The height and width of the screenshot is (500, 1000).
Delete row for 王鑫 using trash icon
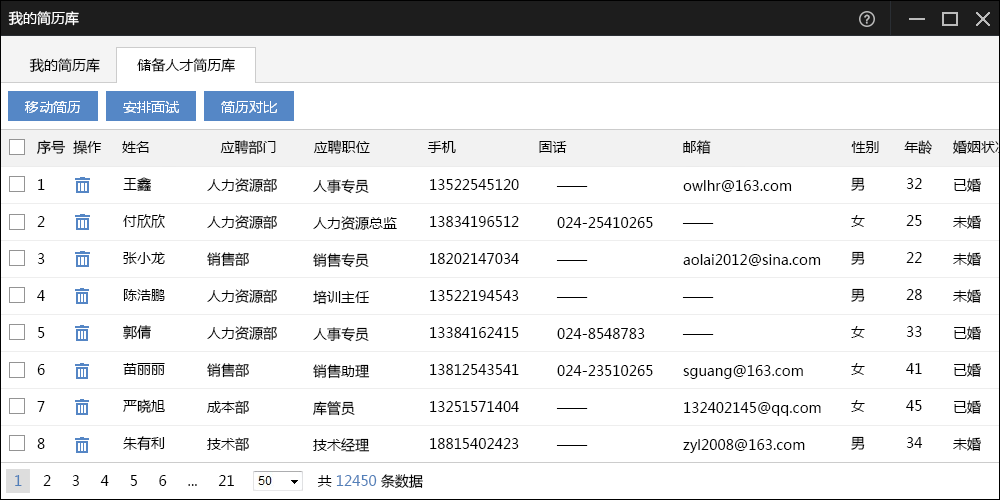(x=82, y=185)
